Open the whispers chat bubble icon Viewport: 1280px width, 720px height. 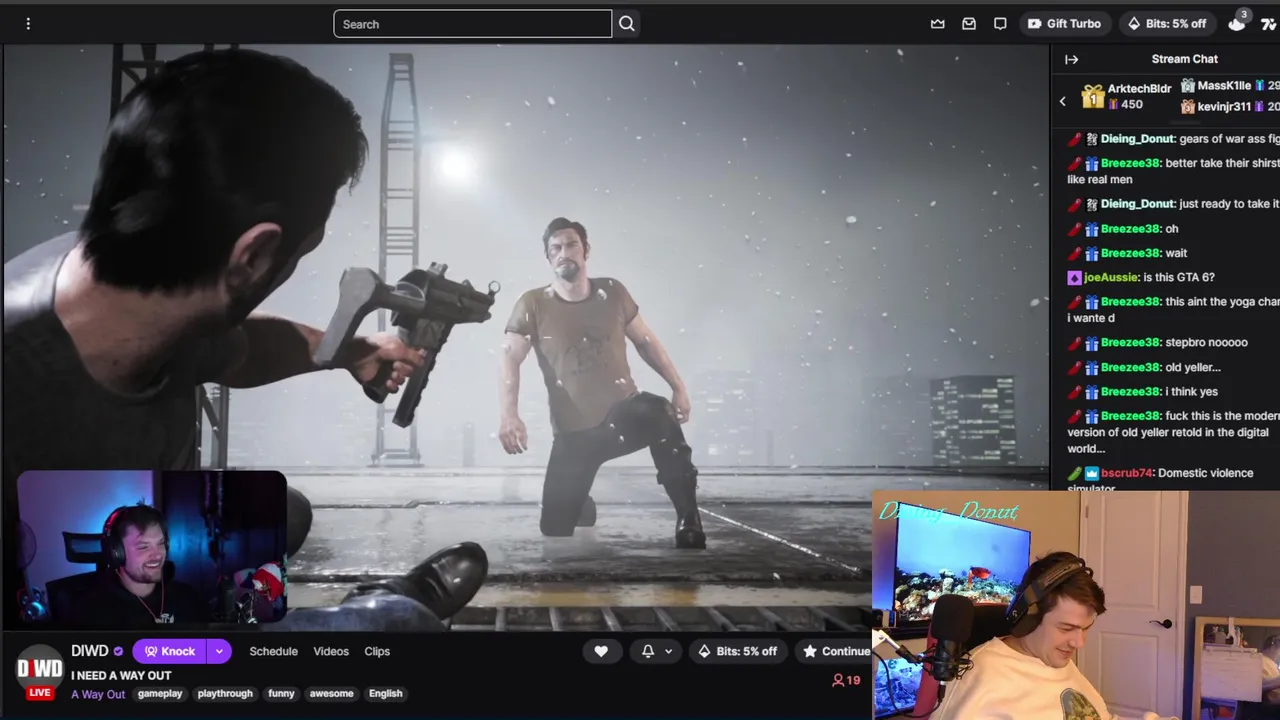(1000, 24)
